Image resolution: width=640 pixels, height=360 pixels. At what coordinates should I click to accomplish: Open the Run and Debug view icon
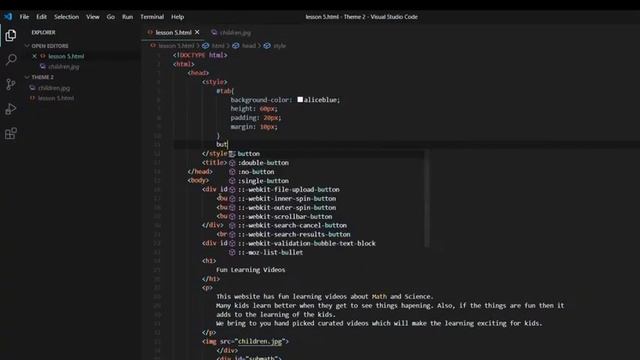[11, 109]
